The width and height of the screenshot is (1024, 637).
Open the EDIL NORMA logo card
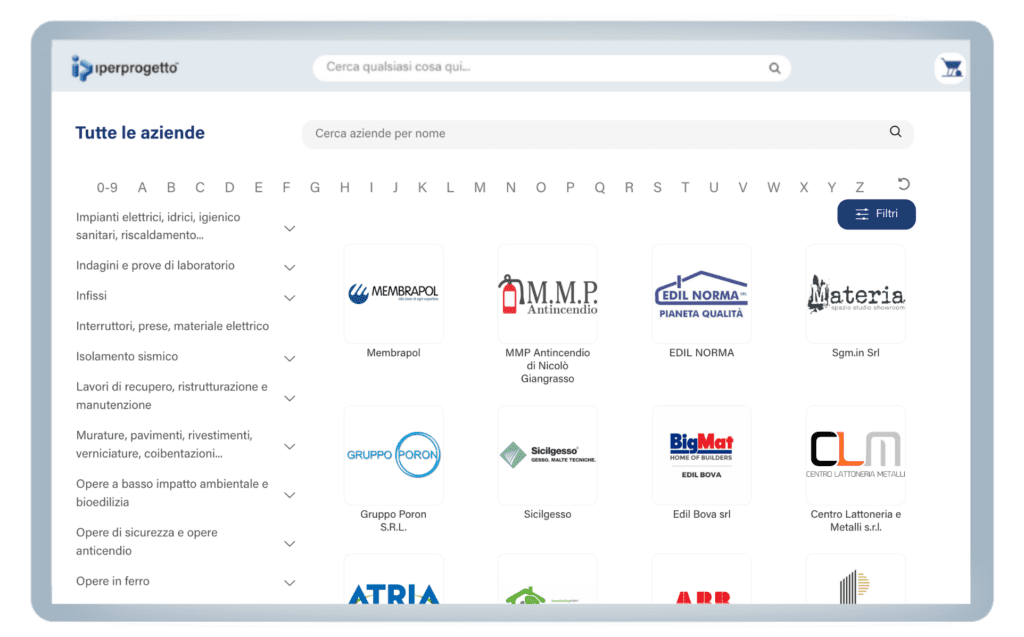701,293
